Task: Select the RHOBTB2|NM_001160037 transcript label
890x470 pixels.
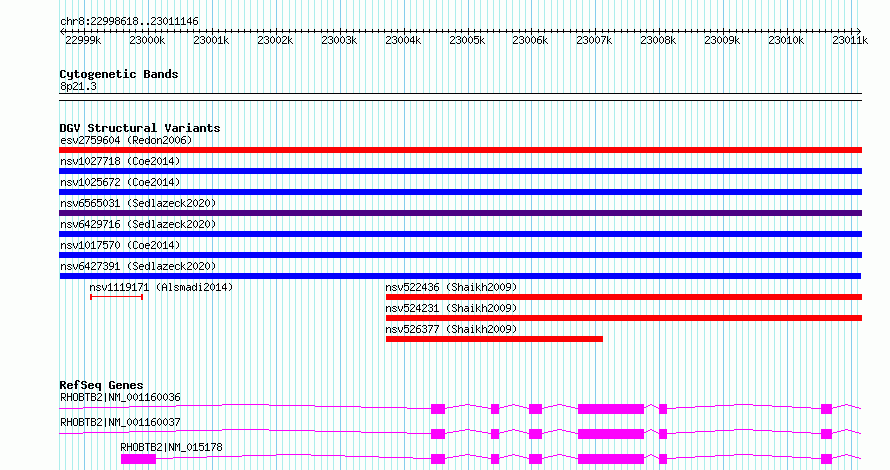Action: (120, 422)
